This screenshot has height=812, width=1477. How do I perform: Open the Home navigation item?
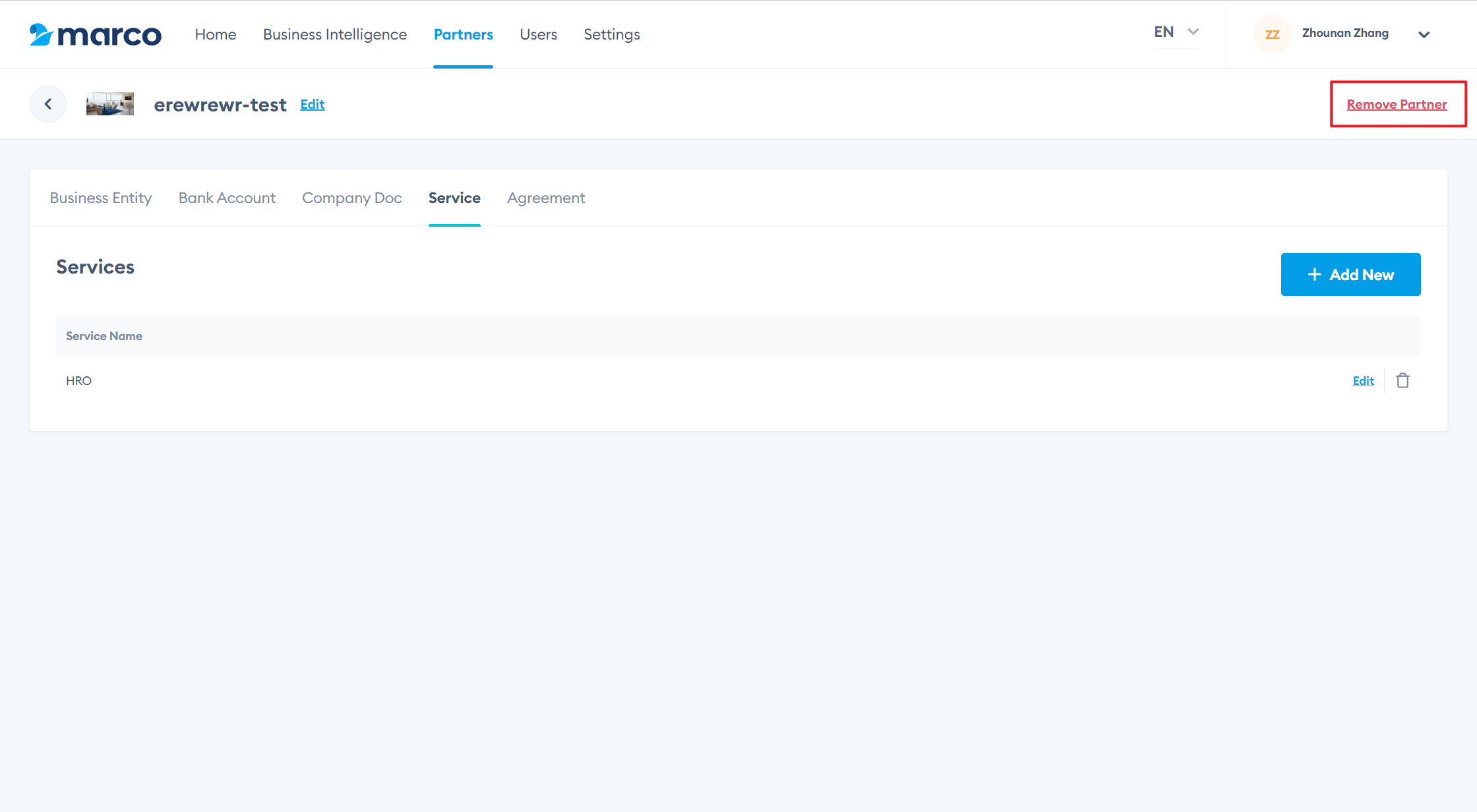[x=216, y=34]
